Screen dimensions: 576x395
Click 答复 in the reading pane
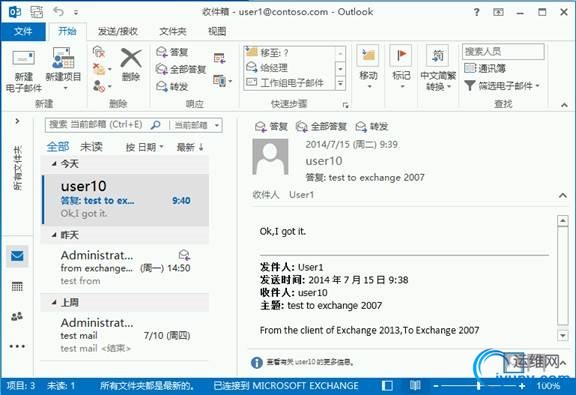[271, 127]
